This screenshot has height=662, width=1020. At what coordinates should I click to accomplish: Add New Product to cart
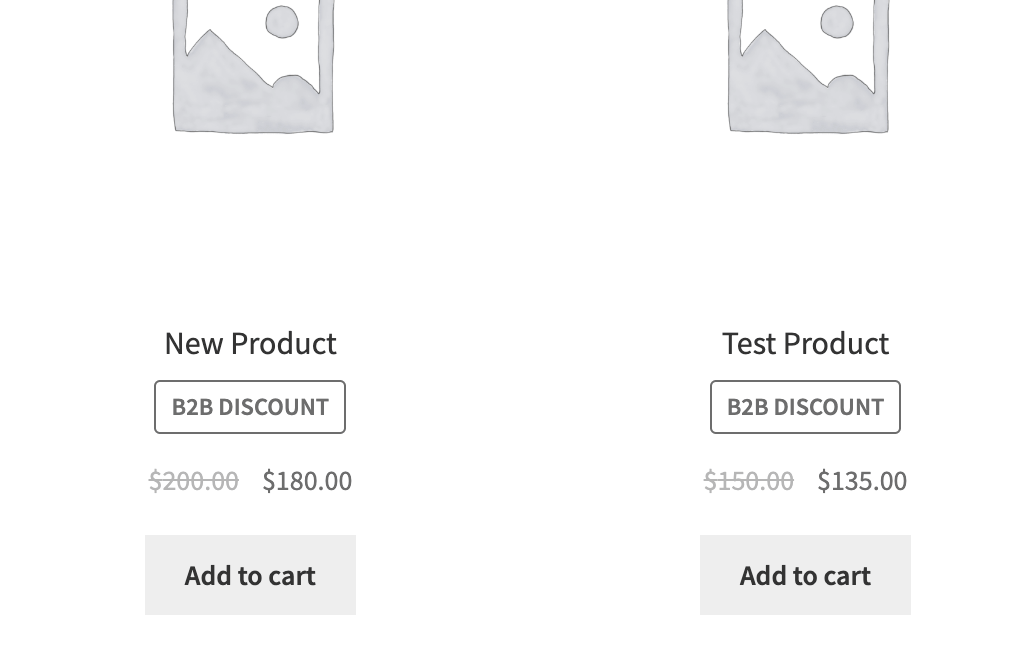pos(250,575)
